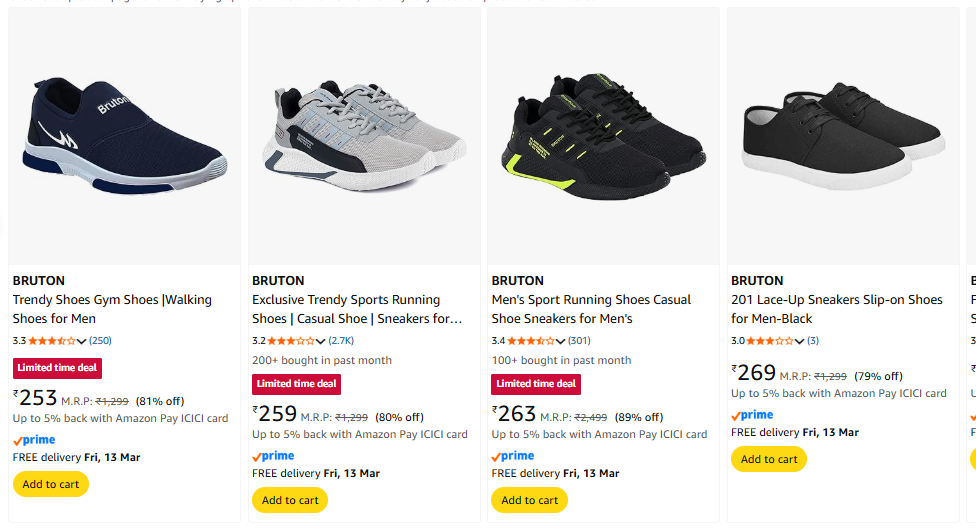Screen dimensions: 976x528
Task: Expand rating chevron on black-green shoes
Action: click(x=561, y=341)
